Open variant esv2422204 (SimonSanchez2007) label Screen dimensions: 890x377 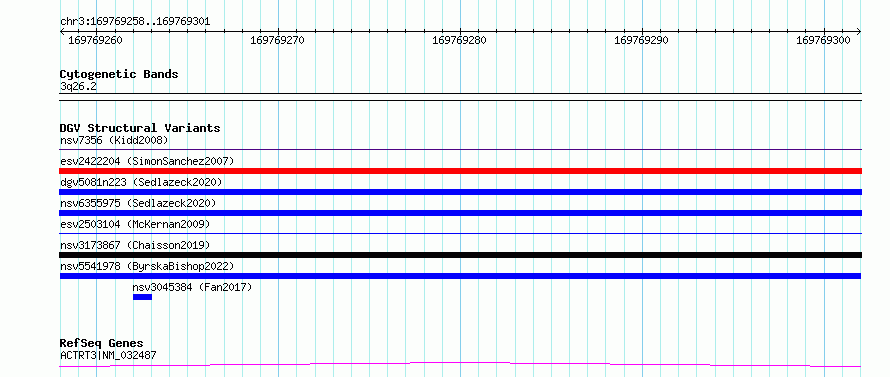point(147,161)
